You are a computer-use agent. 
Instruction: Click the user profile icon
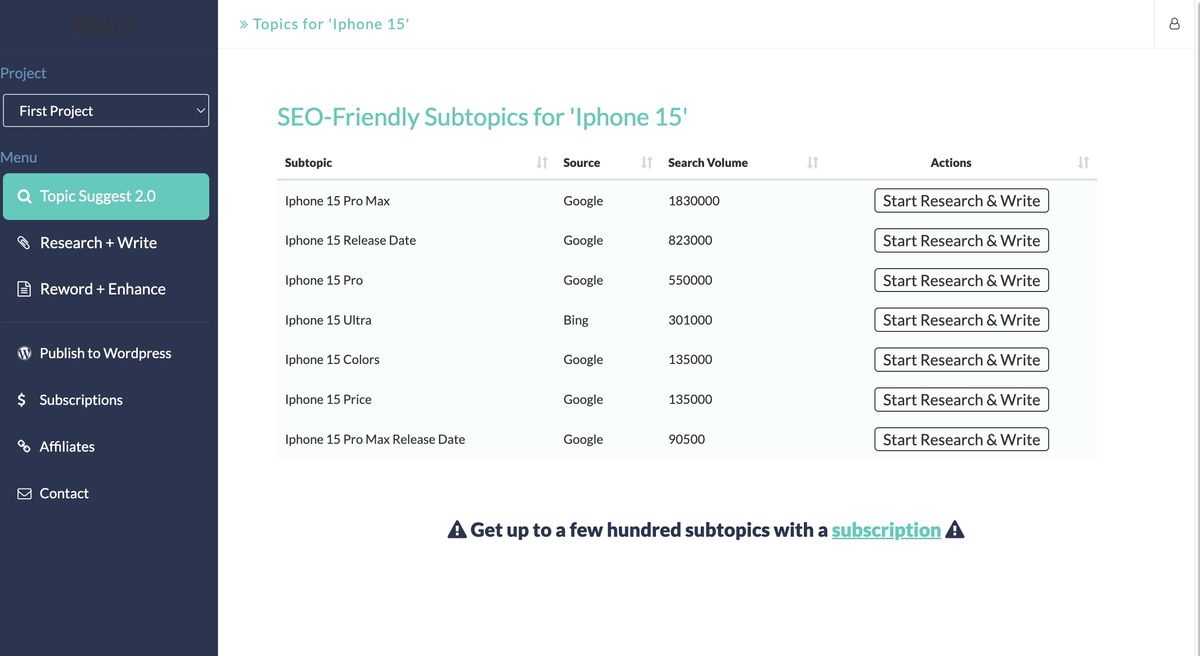[1174, 24]
